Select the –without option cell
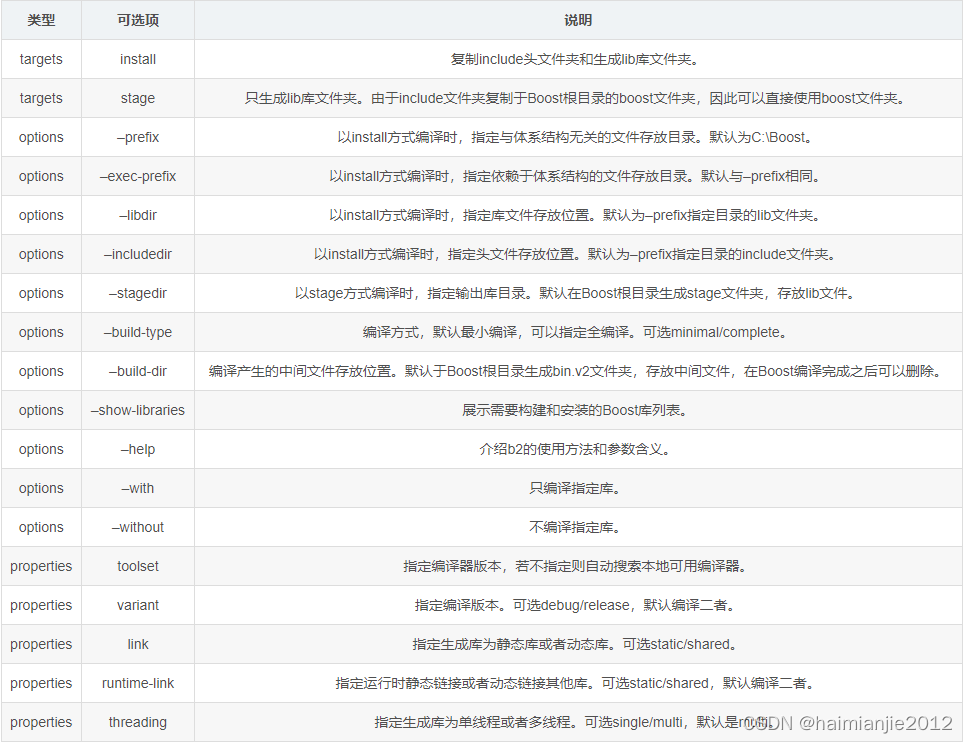The width and height of the screenshot is (967, 743). pyautogui.click(x=137, y=527)
